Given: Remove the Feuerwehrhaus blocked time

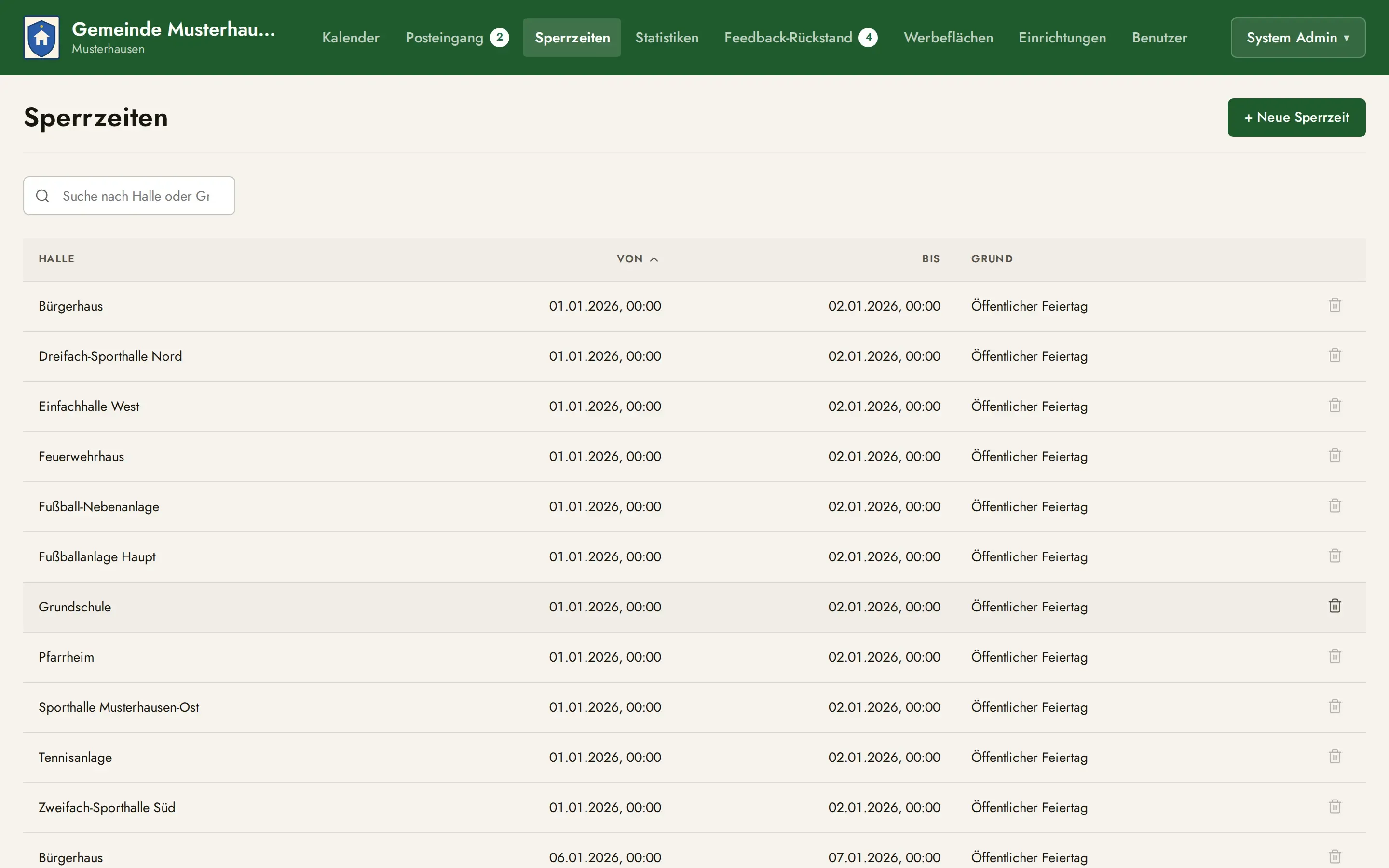Looking at the screenshot, I should [1335, 456].
